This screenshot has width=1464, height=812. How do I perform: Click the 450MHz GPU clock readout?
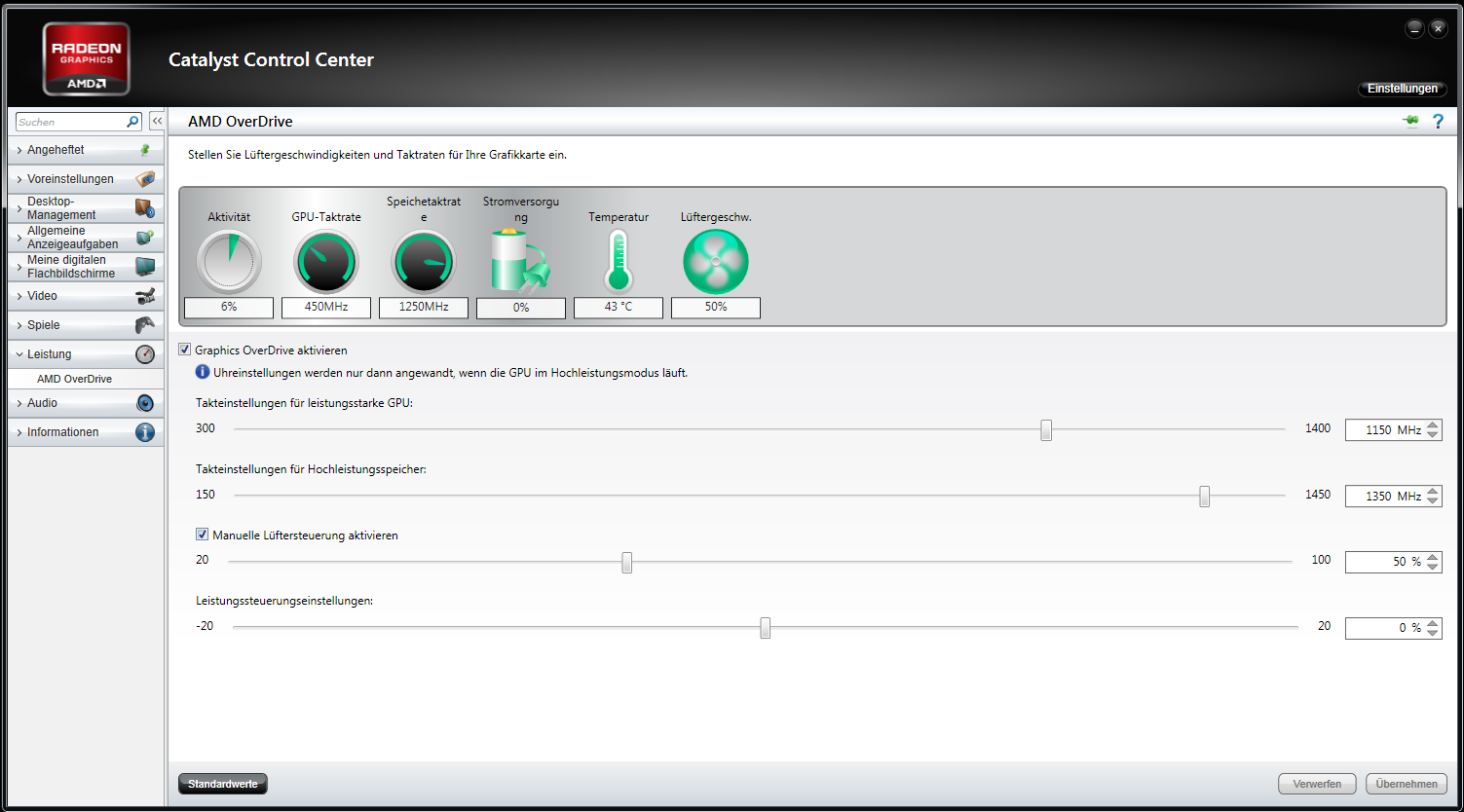(326, 307)
